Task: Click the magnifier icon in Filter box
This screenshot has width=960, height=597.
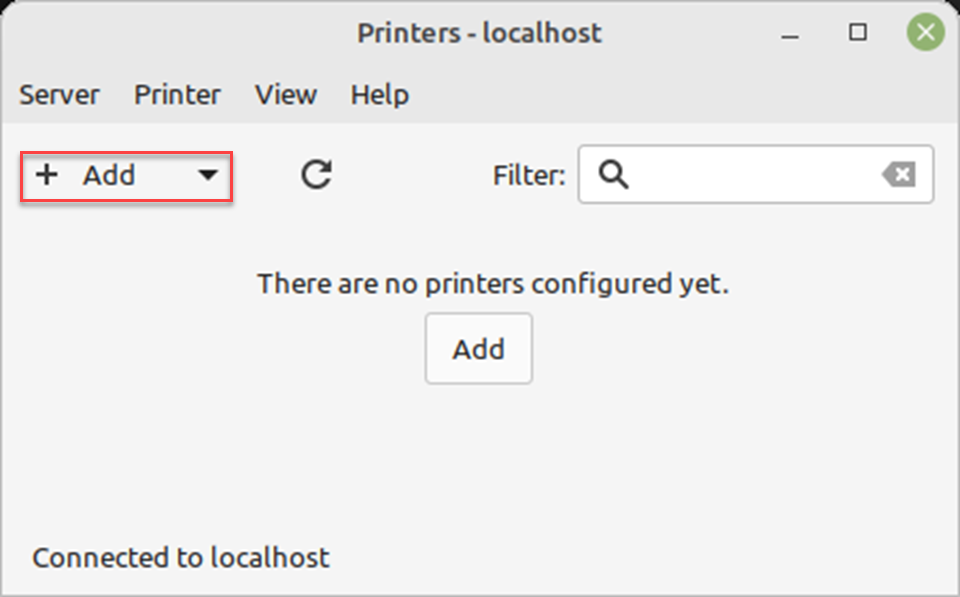Action: (613, 175)
